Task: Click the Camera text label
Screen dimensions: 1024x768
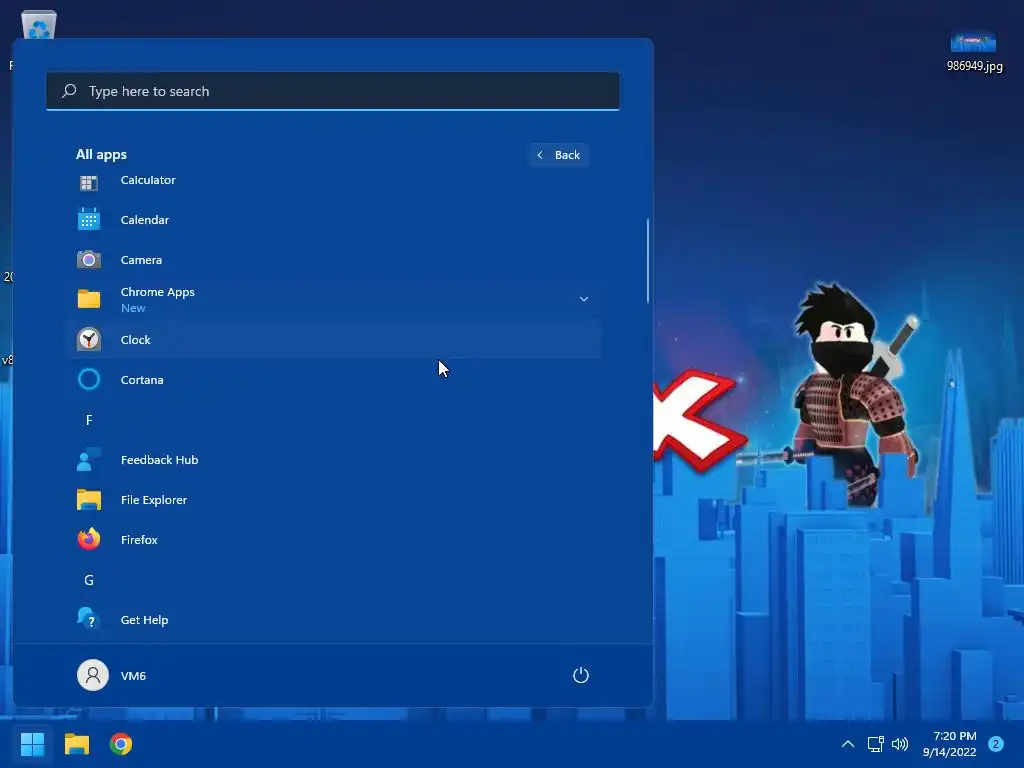Action: click(x=141, y=260)
